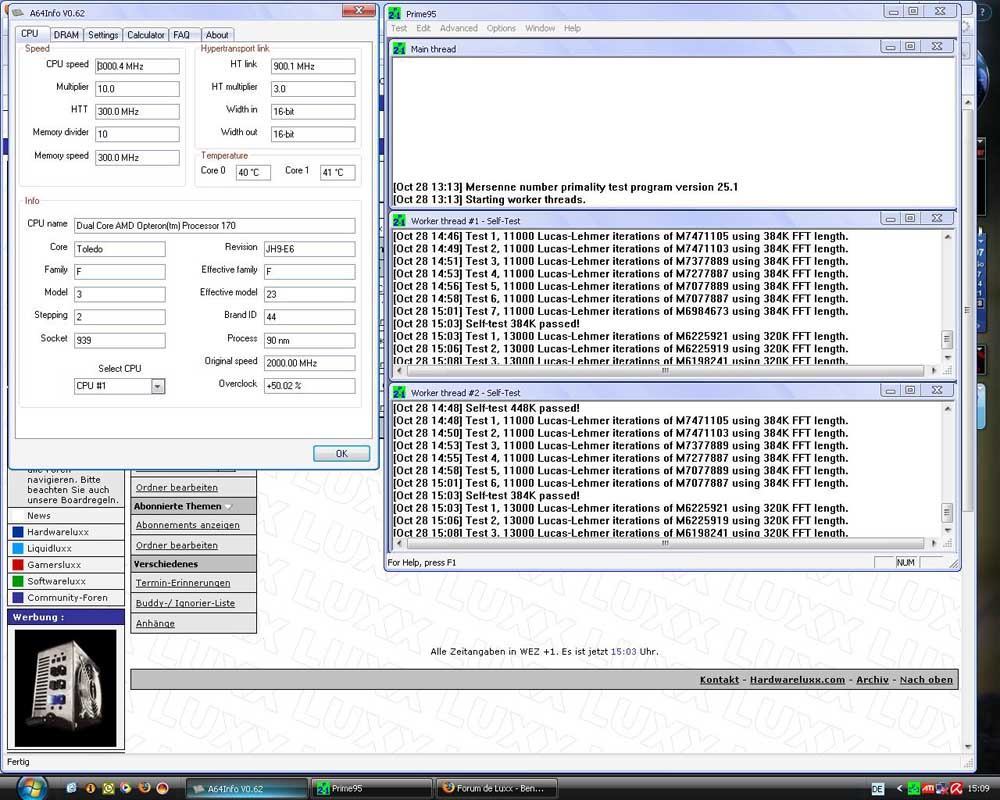This screenshot has width=1000, height=800.
Task: Click the DE language indicator
Action: [878, 789]
